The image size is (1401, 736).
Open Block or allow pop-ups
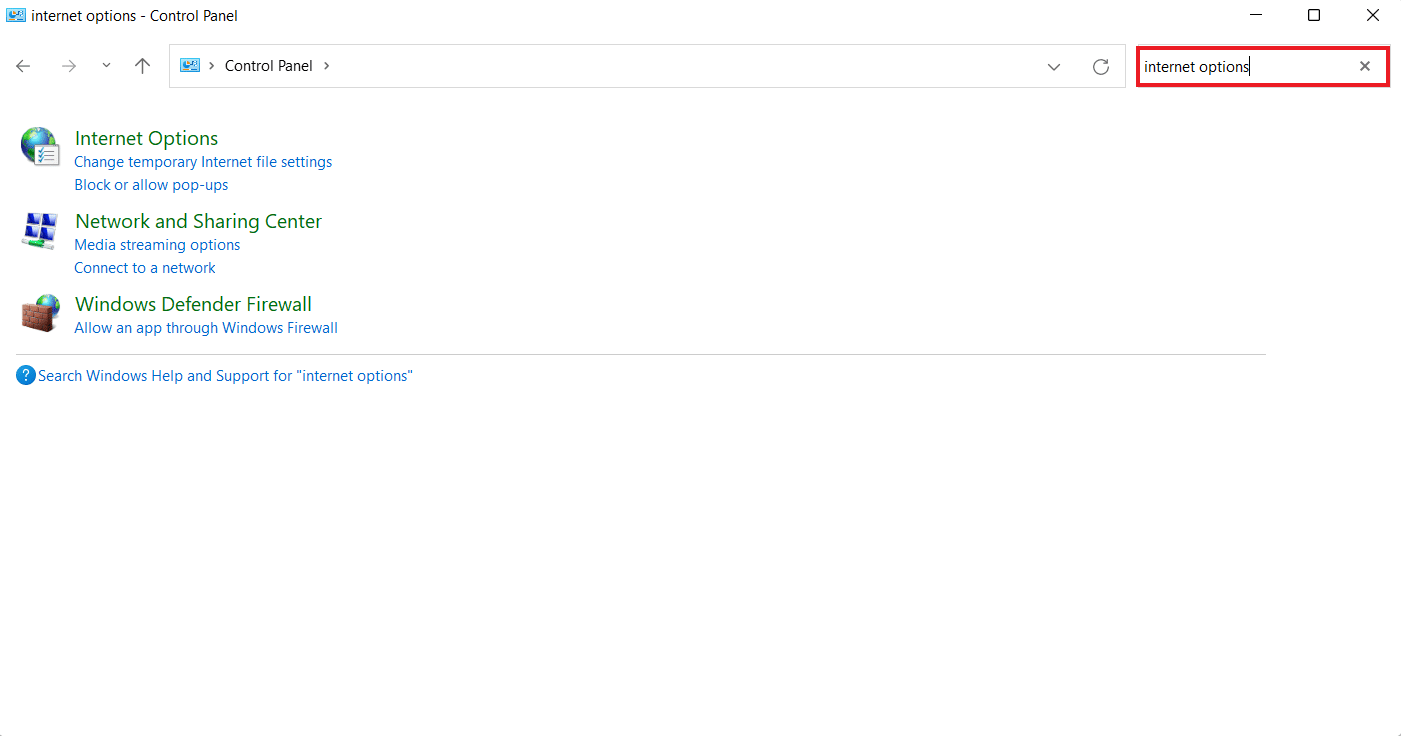click(x=151, y=185)
